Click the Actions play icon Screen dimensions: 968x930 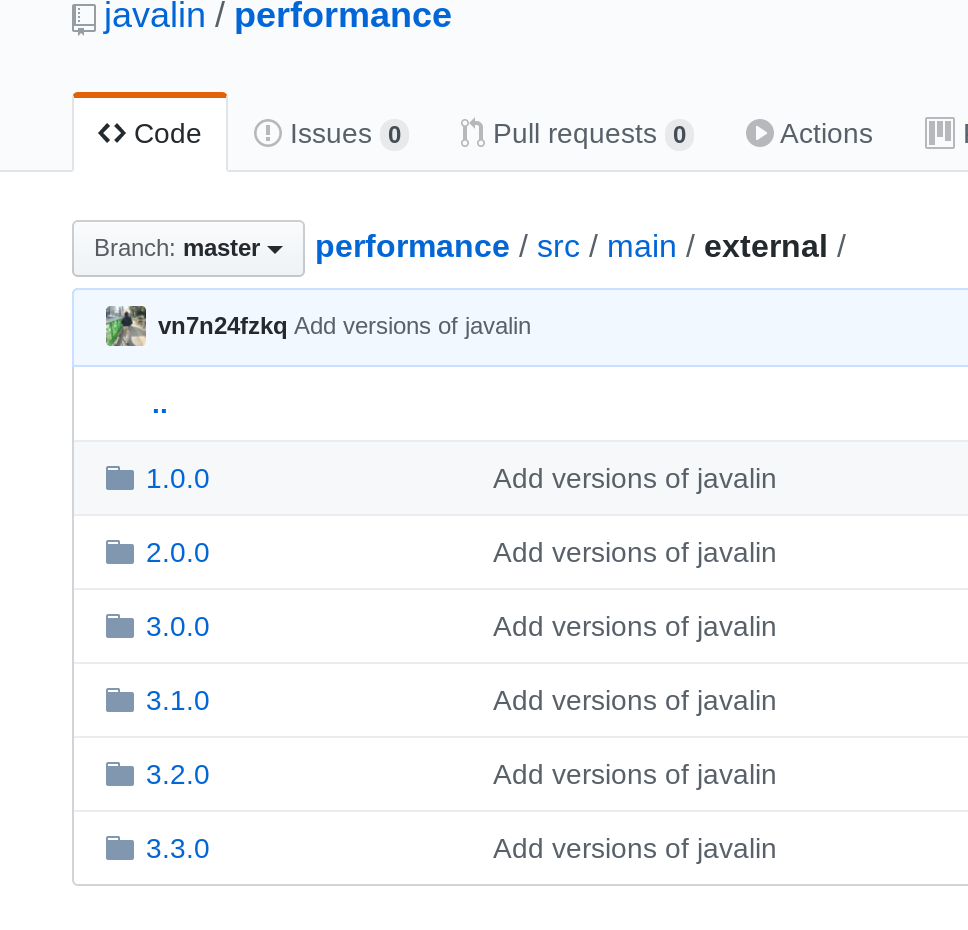point(759,133)
